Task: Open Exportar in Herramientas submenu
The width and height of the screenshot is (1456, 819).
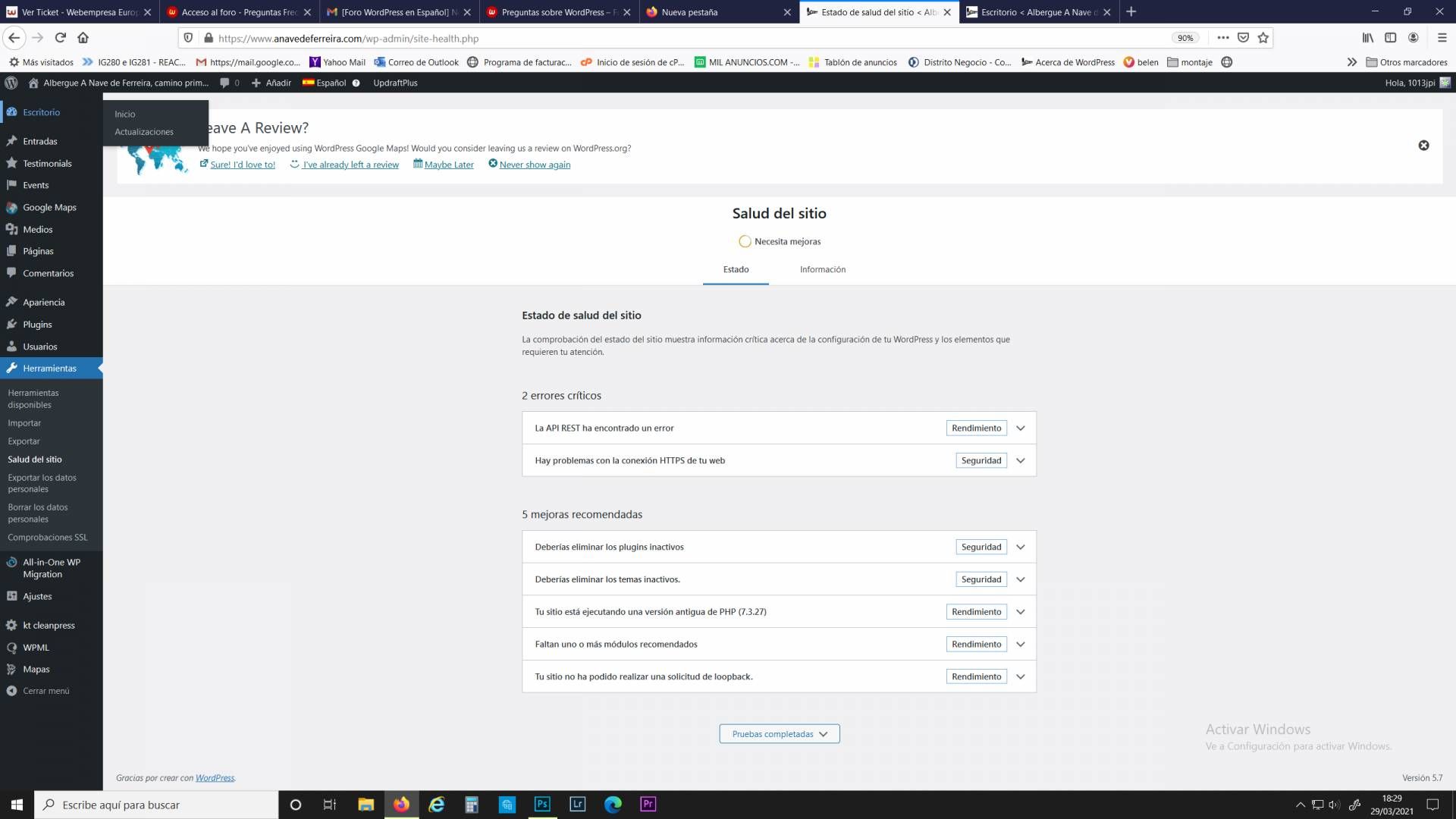Action: click(24, 441)
